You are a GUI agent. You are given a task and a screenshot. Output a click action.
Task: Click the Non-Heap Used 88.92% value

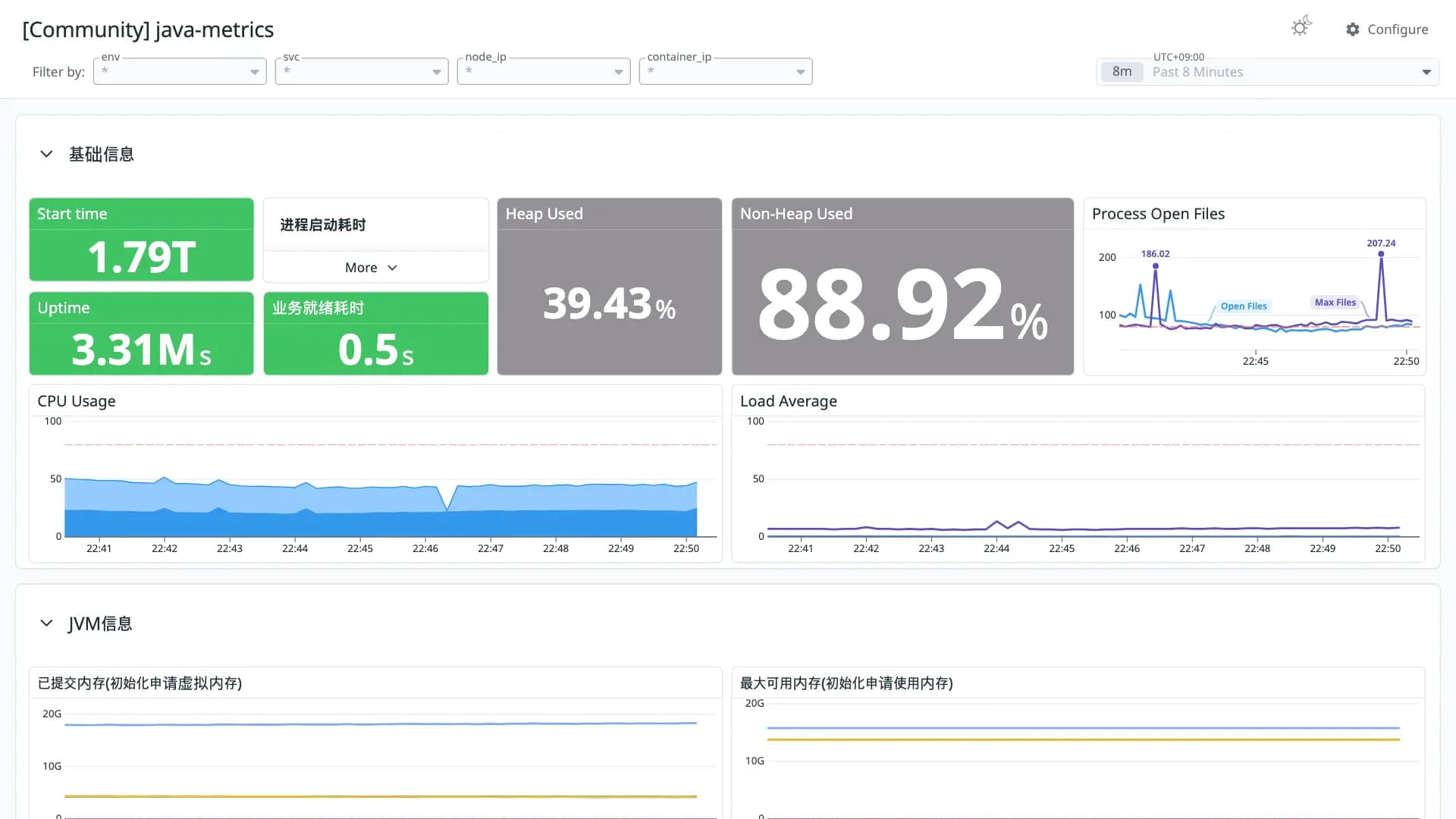pos(902,305)
